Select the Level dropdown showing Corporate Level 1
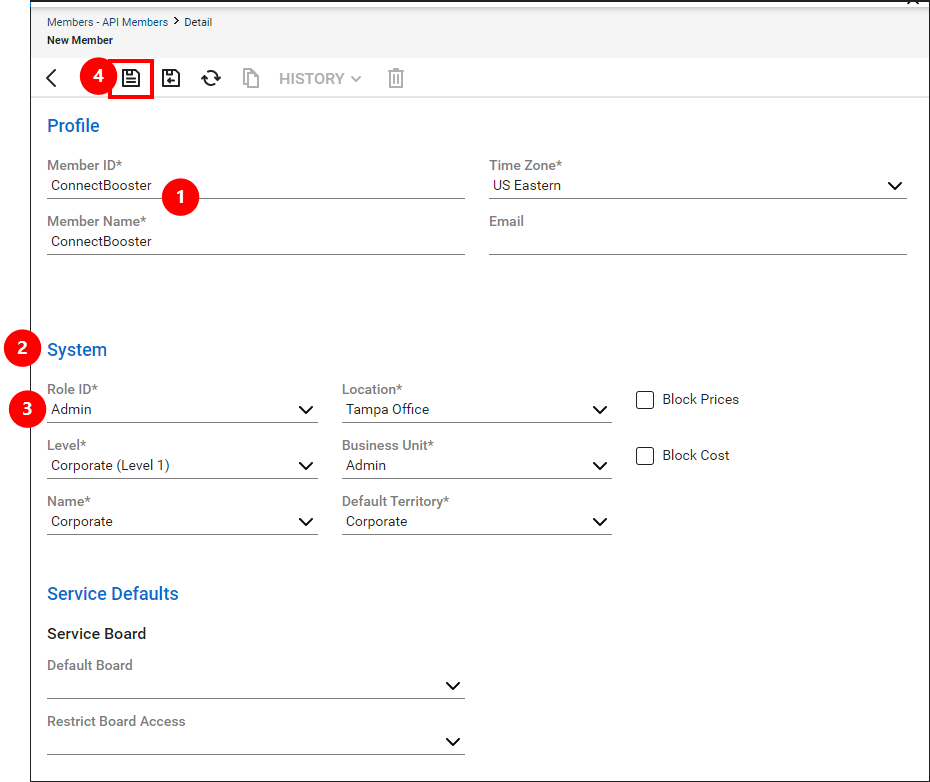This screenshot has width=930, height=782. 306,465
